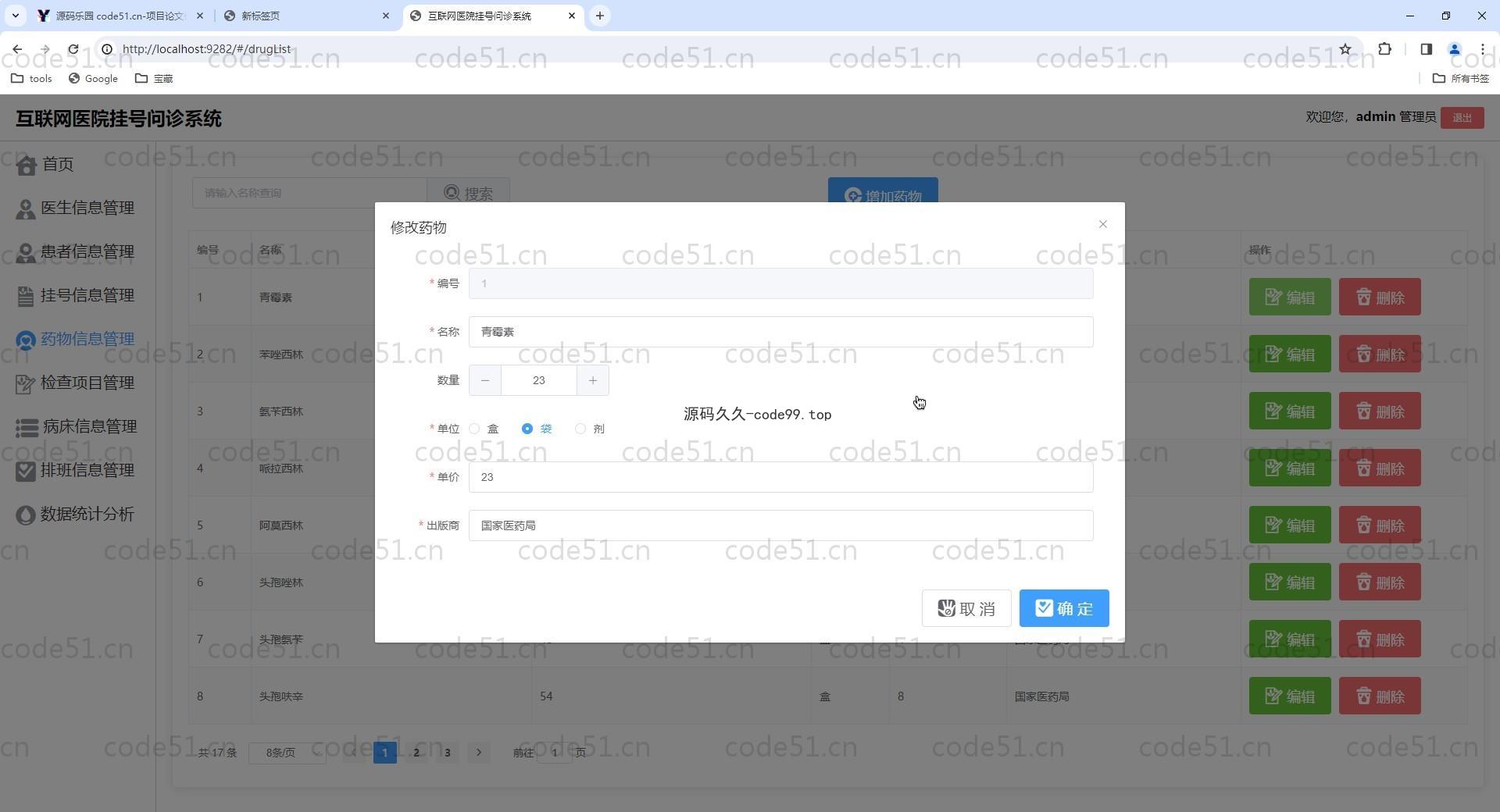Select the 袋 unit radio button
Screen dimensions: 1500x812
(x=527, y=429)
